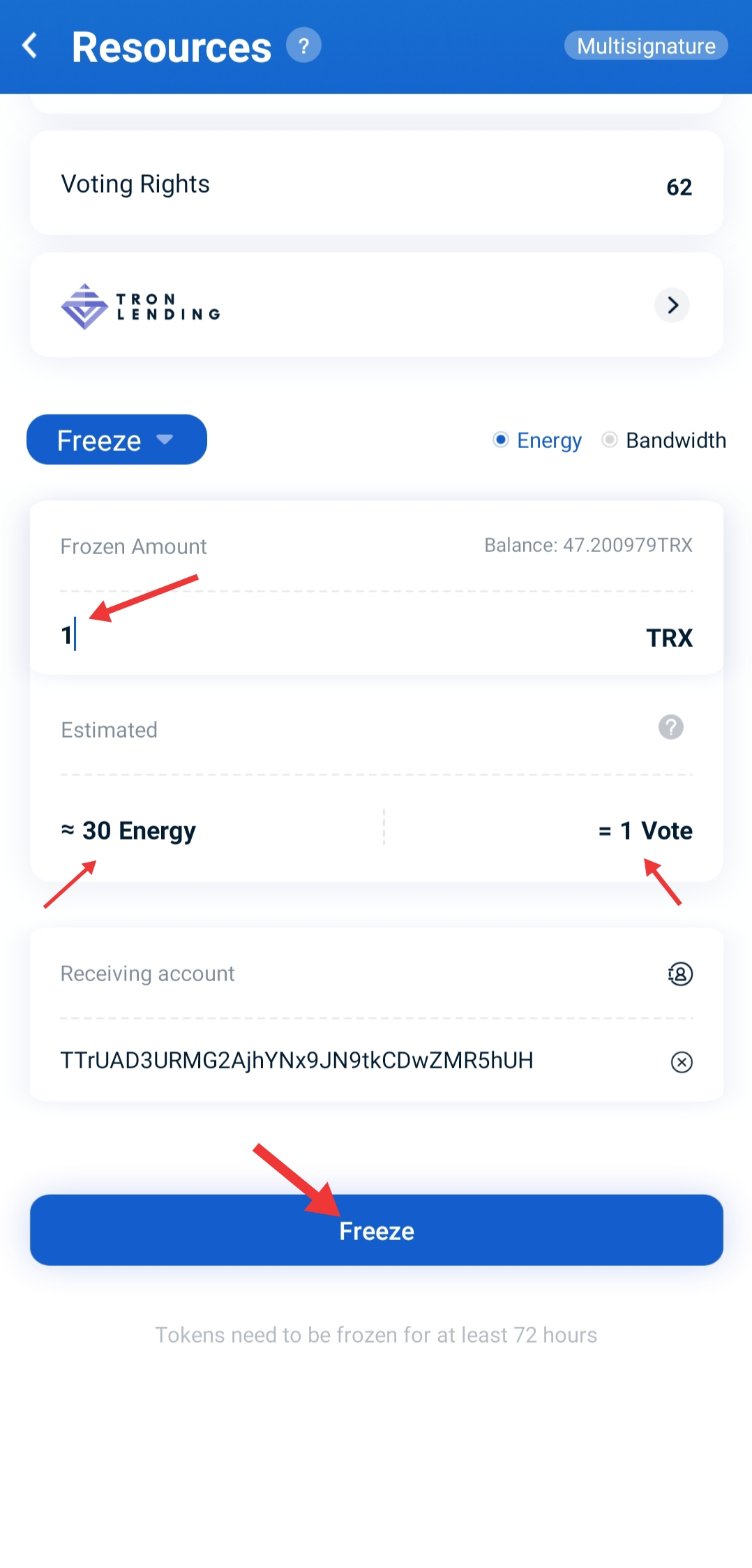
Task: Click the Freeze dropdown arrow
Action: pos(165,439)
